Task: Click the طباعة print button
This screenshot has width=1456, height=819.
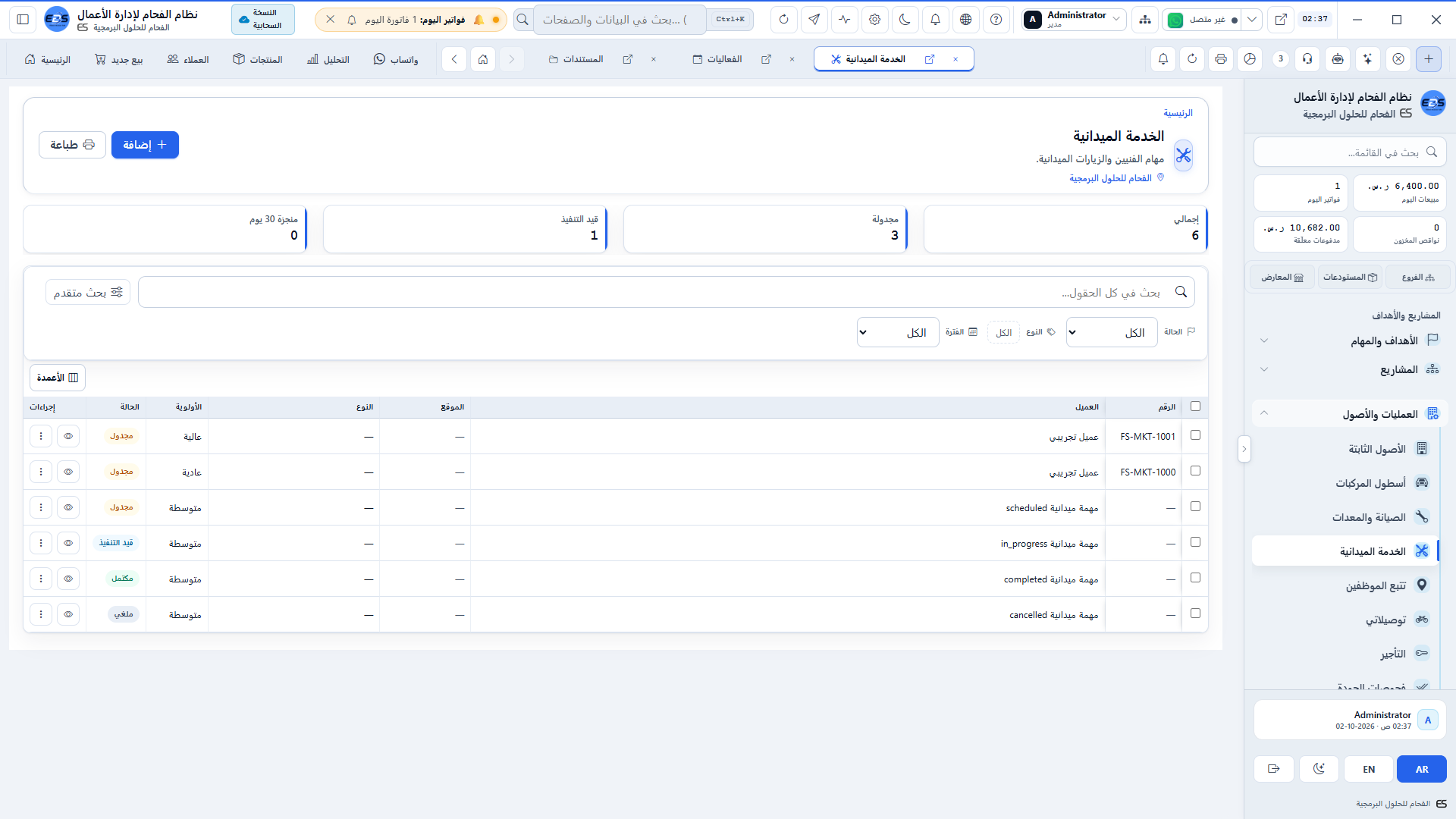Action: pos(72,145)
